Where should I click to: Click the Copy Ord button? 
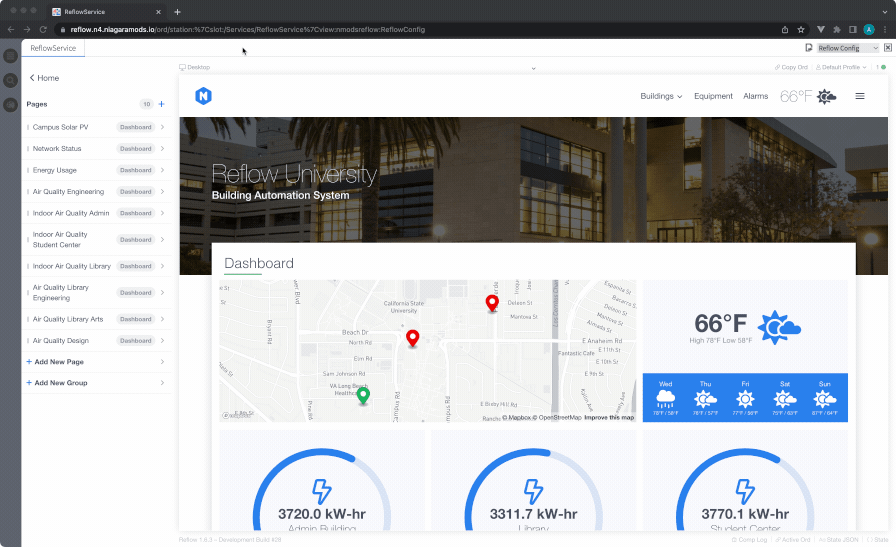791,67
